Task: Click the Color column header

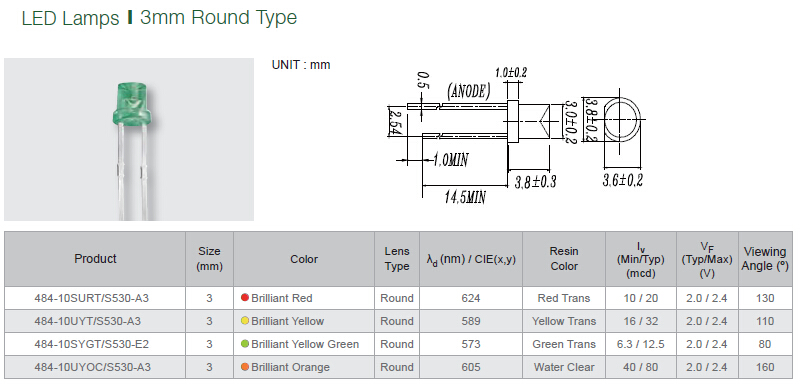Action: [x=304, y=259]
